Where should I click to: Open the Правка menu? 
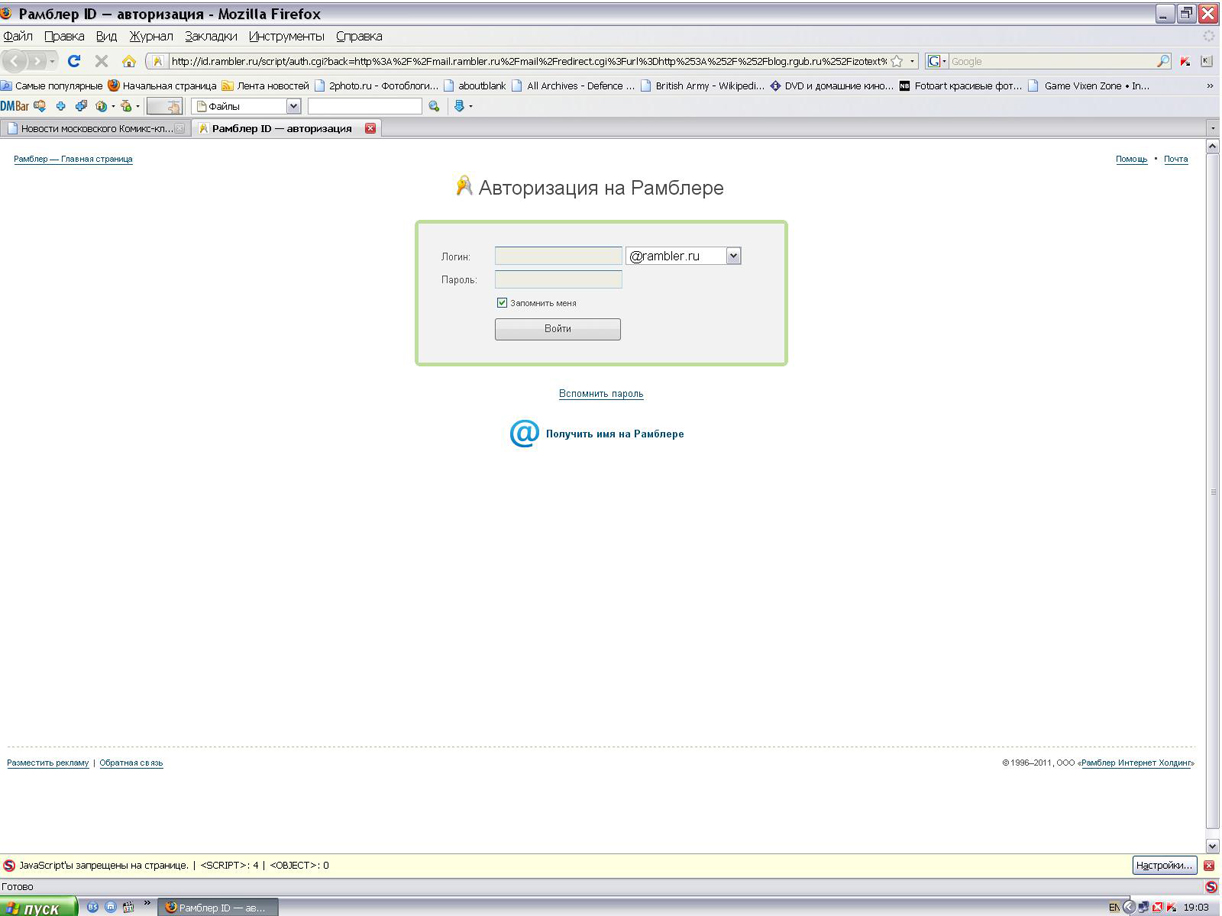coord(64,36)
